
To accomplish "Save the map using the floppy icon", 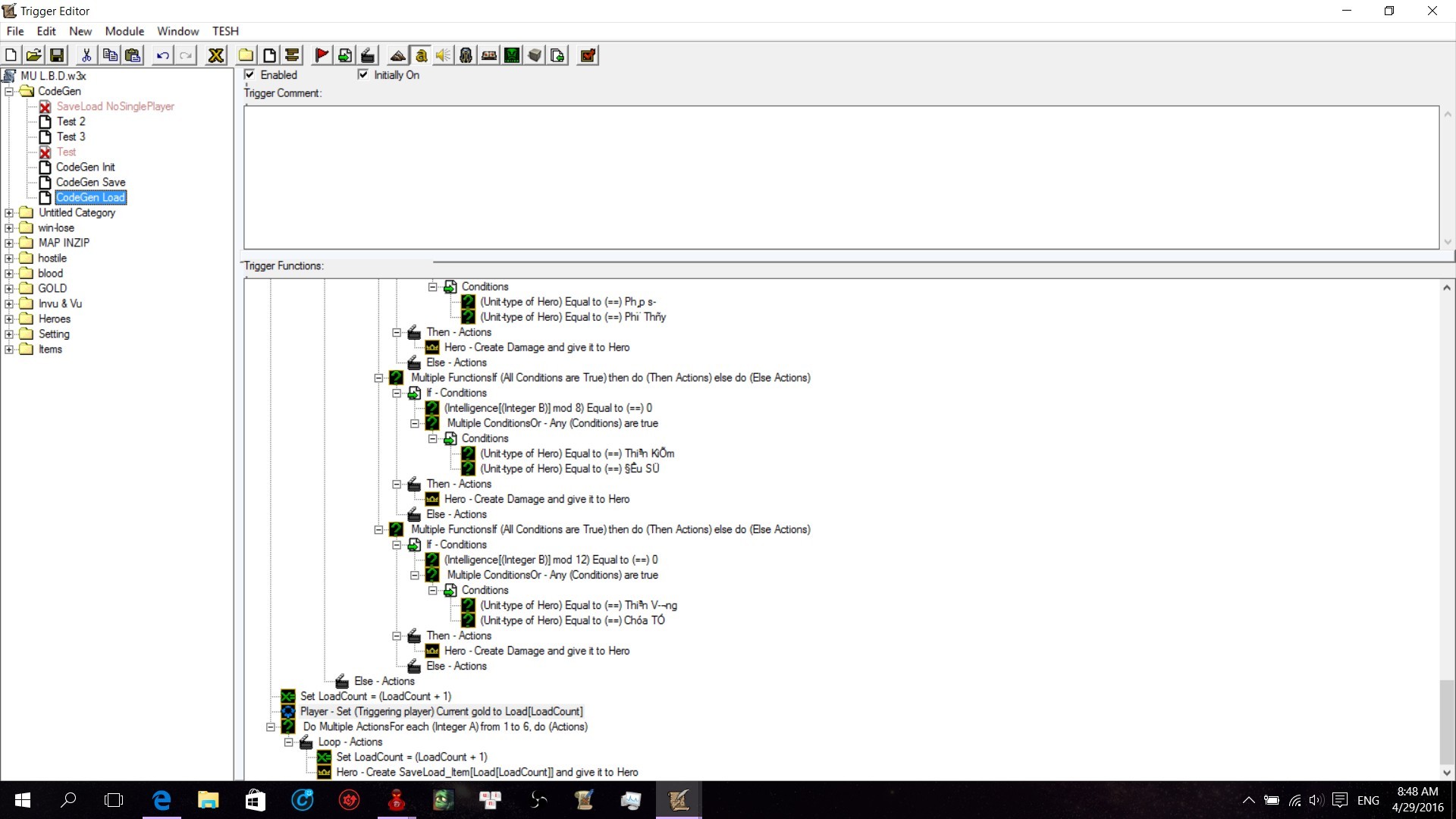I will (x=57, y=55).
